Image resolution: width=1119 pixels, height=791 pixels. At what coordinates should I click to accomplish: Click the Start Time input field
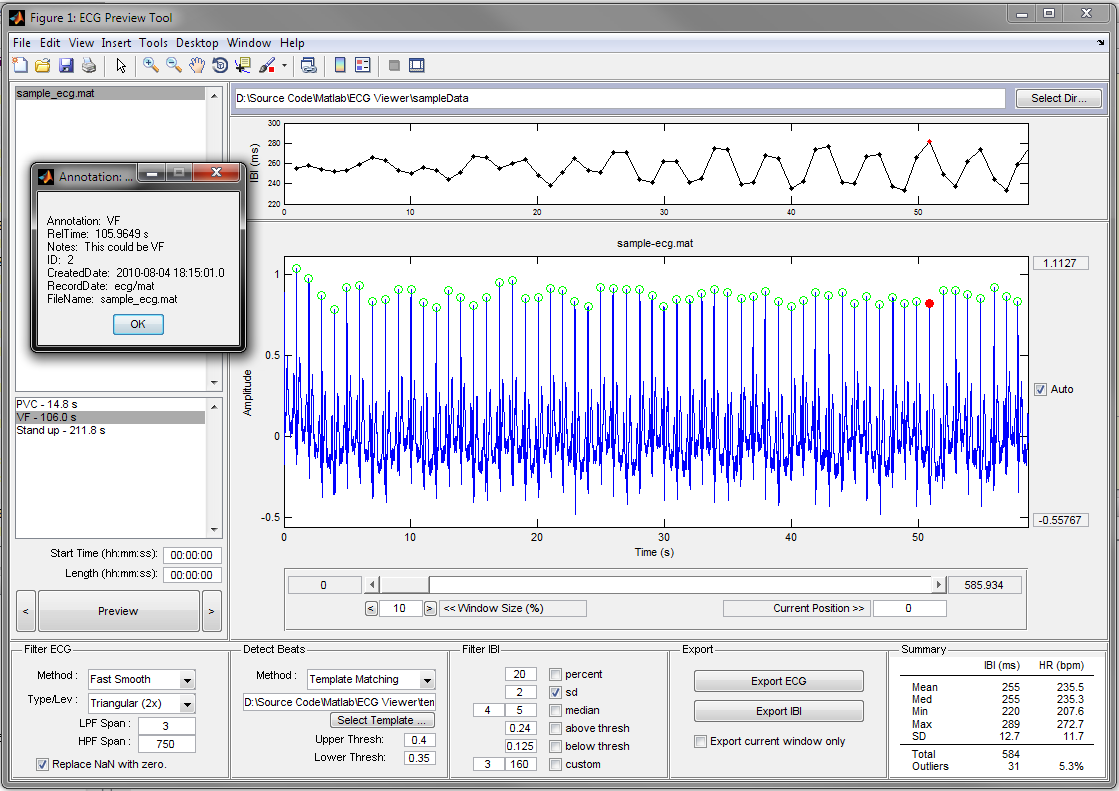click(x=192, y=555)
